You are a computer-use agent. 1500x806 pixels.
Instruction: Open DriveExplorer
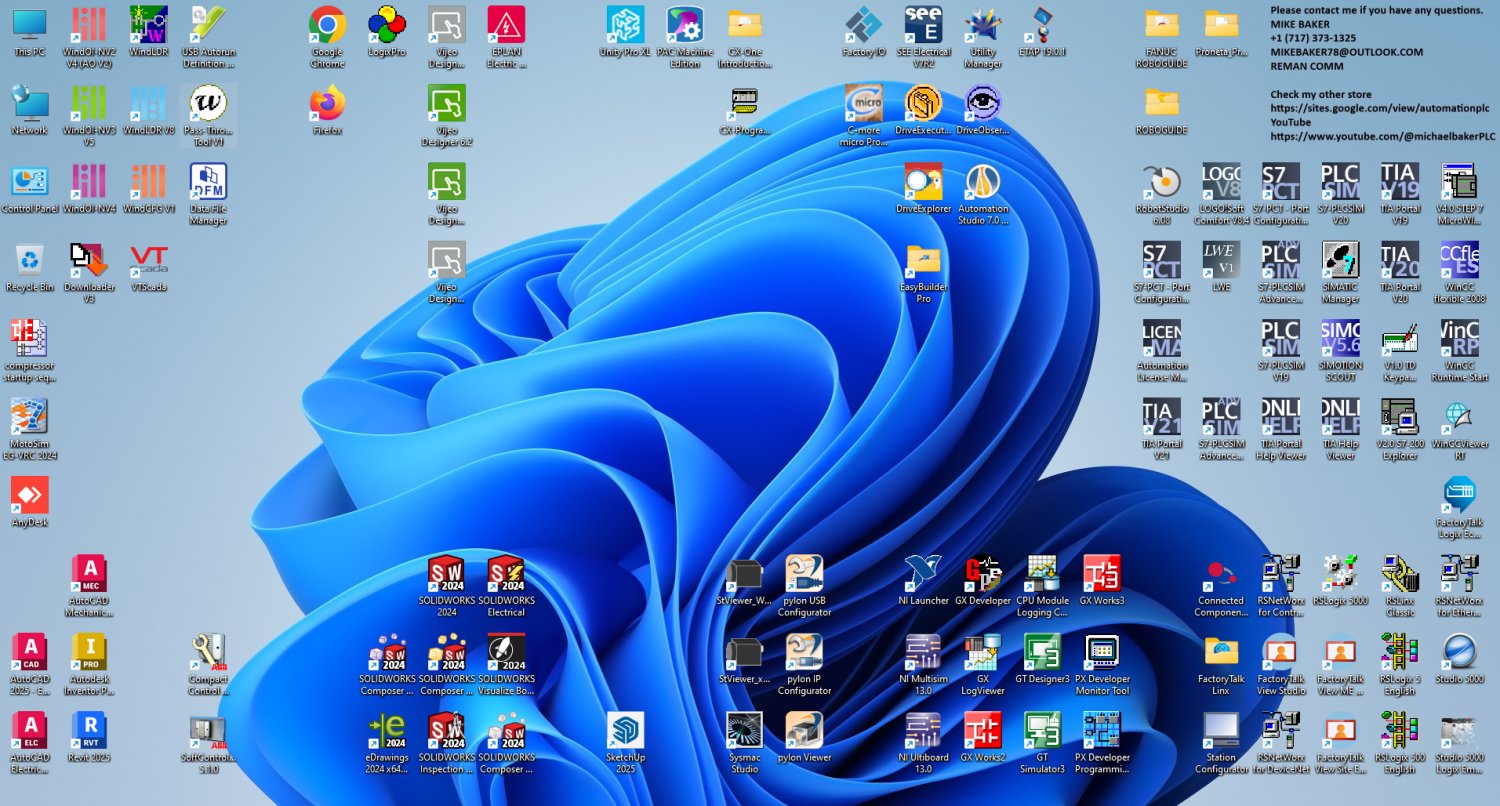pos(924,188)
